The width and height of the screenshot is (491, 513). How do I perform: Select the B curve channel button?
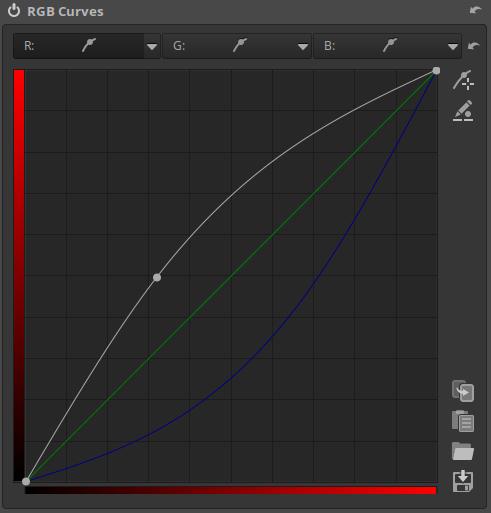point(380,46)
